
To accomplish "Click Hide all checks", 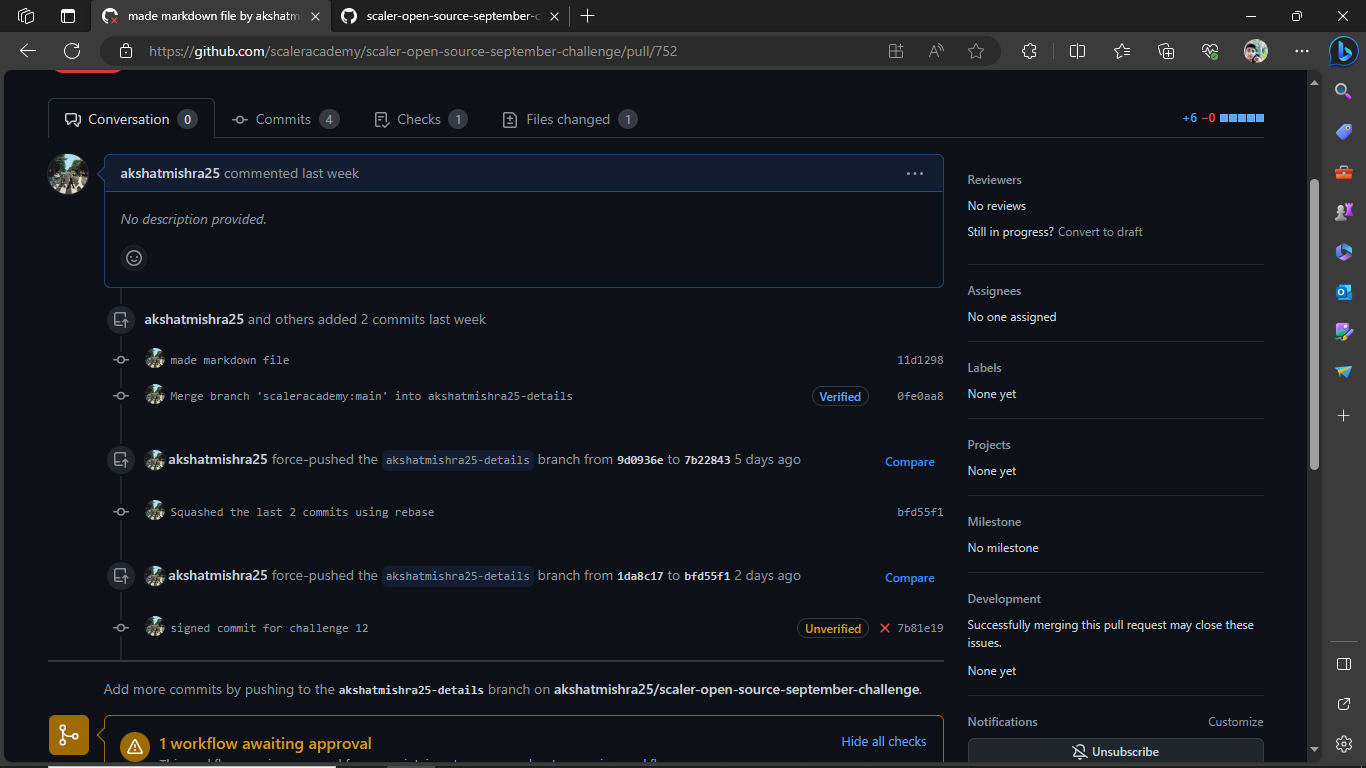I will 884,741.
